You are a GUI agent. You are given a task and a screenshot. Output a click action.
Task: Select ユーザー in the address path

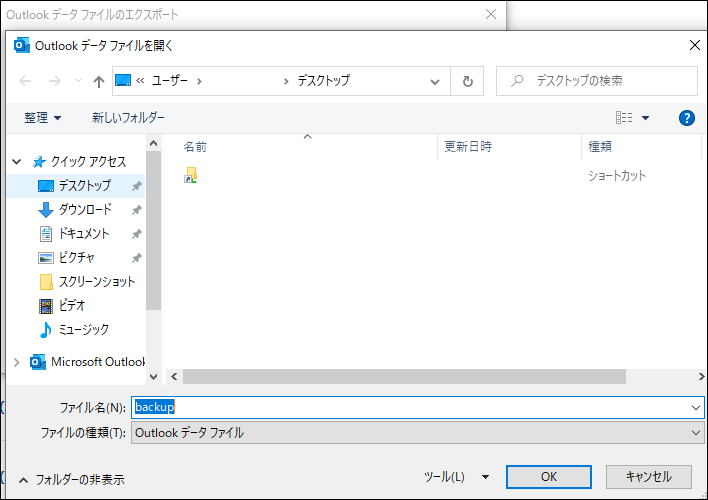click(x=170, y=80)
